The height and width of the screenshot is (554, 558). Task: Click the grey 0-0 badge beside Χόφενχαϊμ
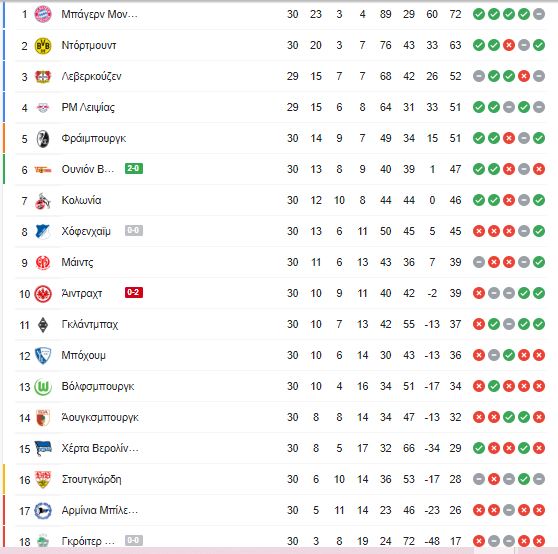pos(134,231)
